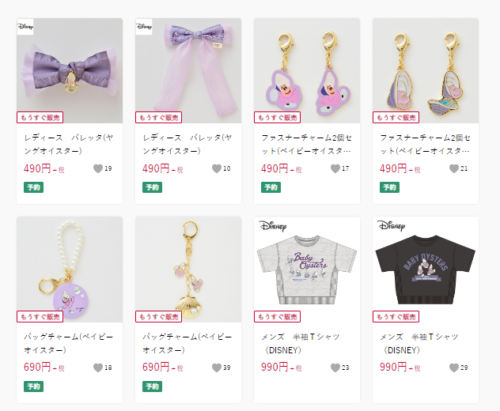
Task: Open purple bow barrette product image
Action: (70, 71)
